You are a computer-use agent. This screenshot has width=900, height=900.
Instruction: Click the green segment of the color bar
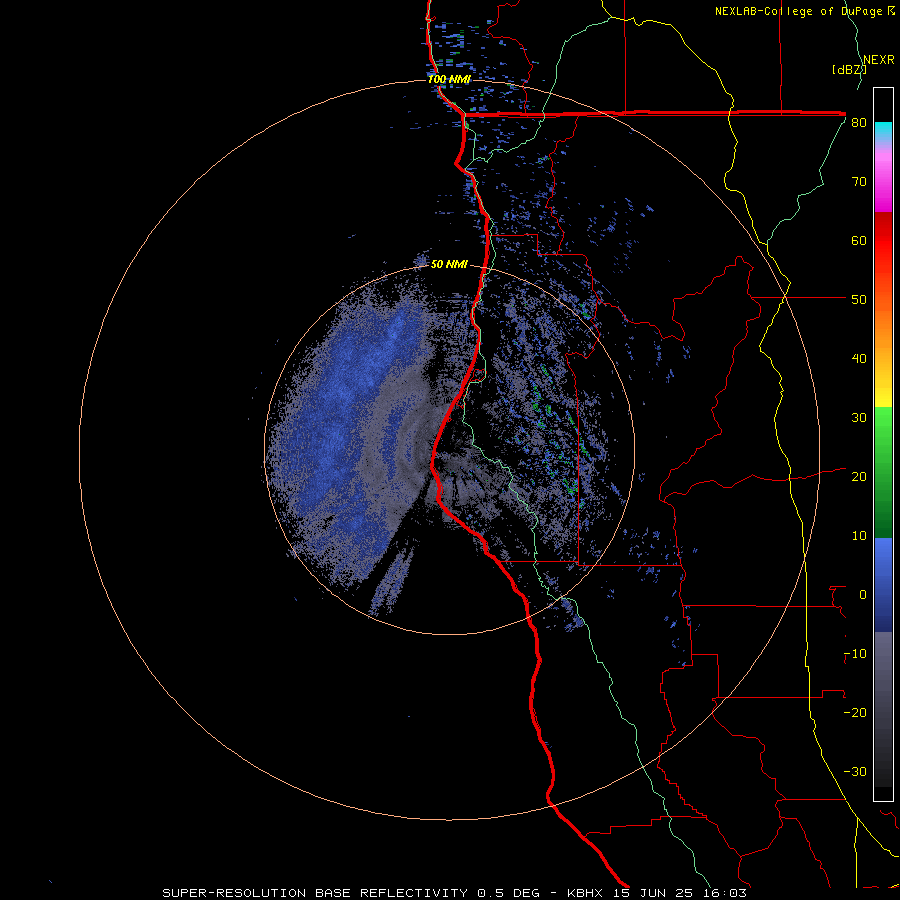(x=883, y=472)
